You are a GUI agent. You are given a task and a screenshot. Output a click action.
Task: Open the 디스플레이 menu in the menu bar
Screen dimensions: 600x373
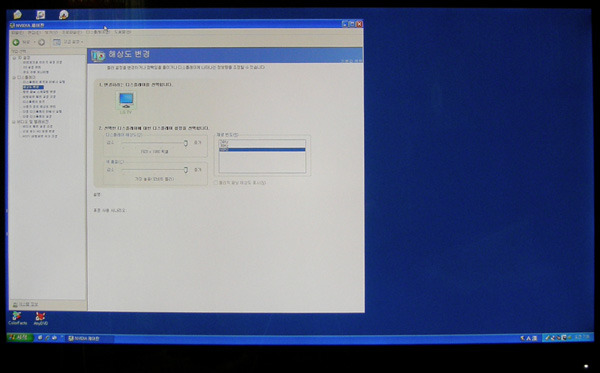[x=98, y=33]
